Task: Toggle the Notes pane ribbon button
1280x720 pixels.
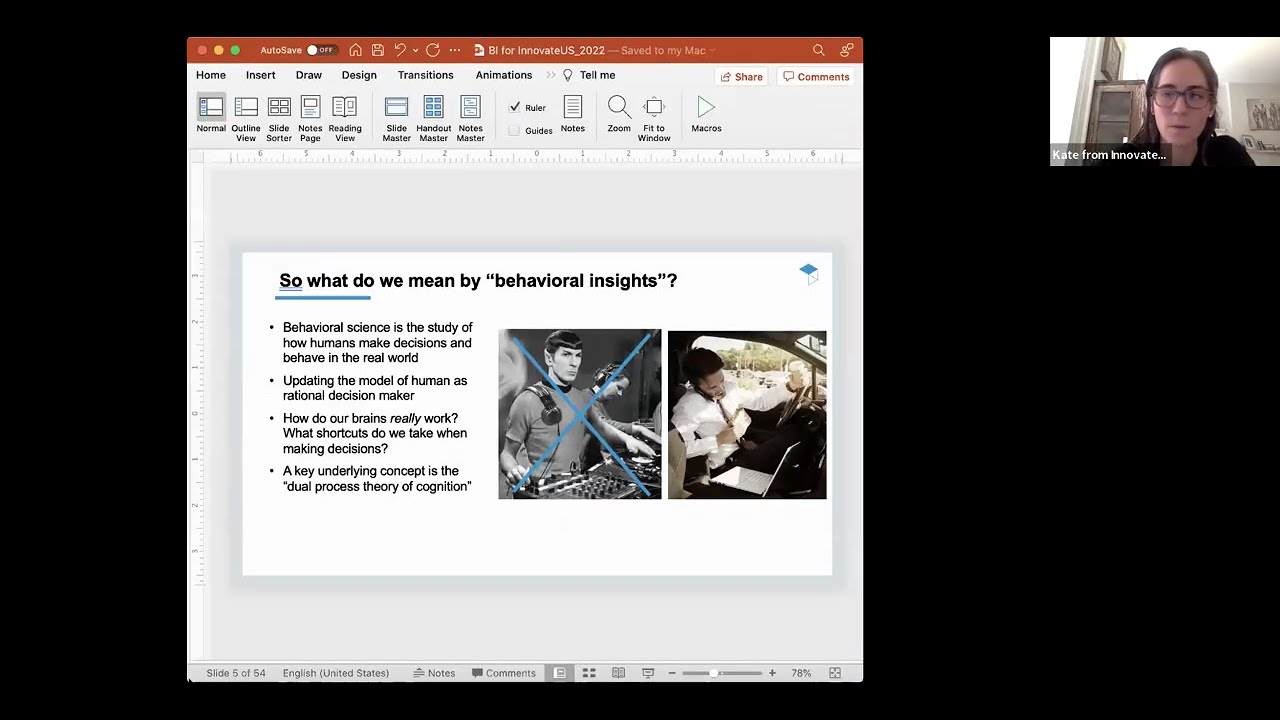Action: (573, 114)
